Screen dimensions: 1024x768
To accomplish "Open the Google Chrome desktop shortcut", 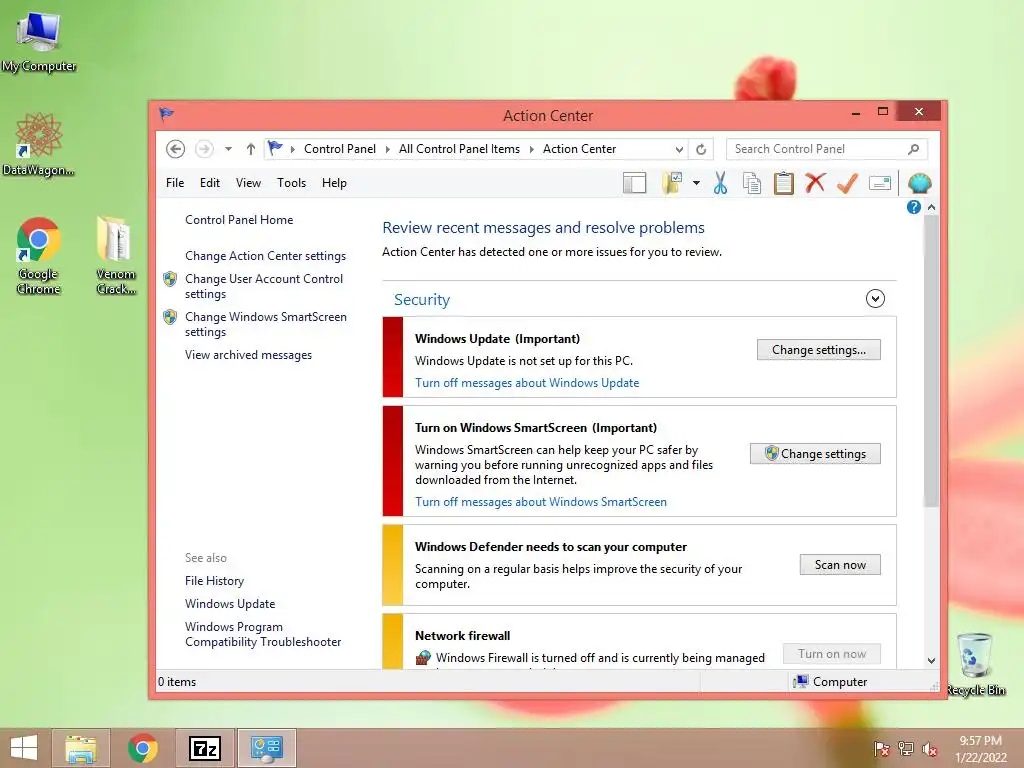I will (x=39, y=255).
